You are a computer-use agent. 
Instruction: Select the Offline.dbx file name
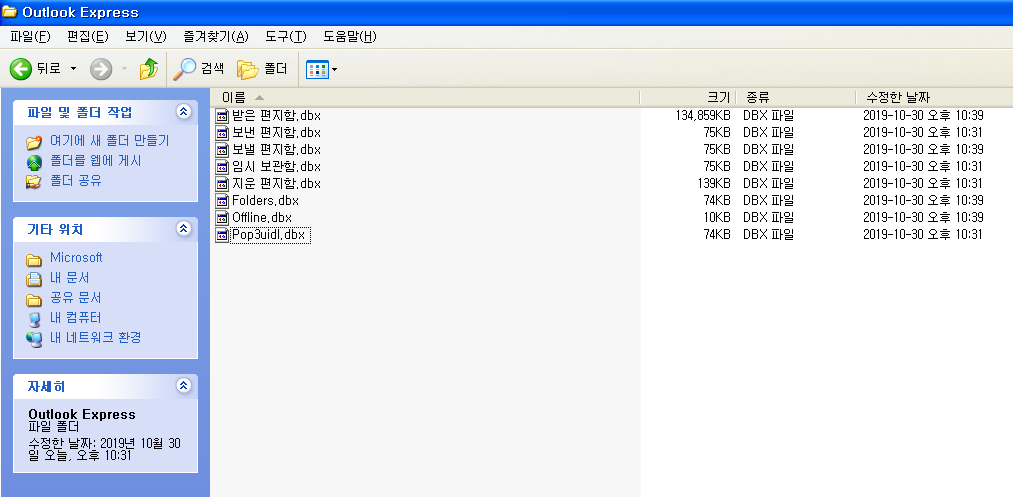(262, 217)
